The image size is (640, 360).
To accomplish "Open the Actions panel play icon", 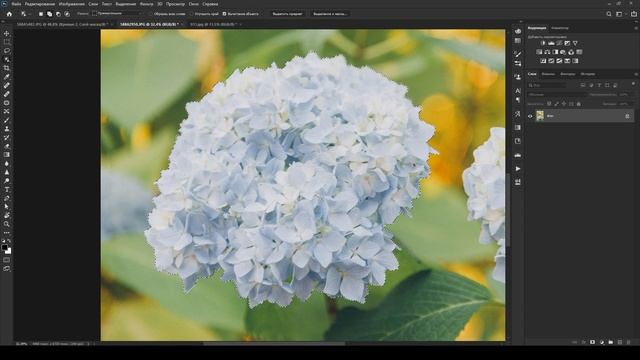I will coord(518,169).
